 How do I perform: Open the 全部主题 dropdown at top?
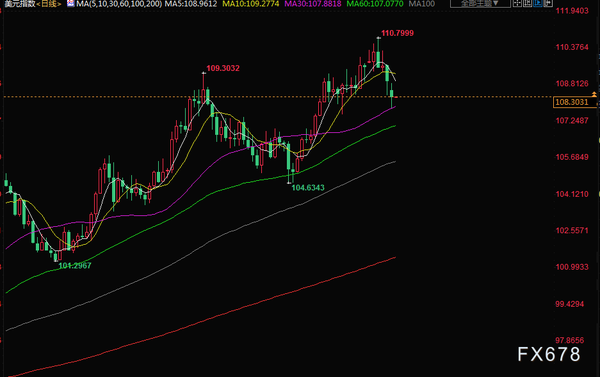click(x=480, y=3)
